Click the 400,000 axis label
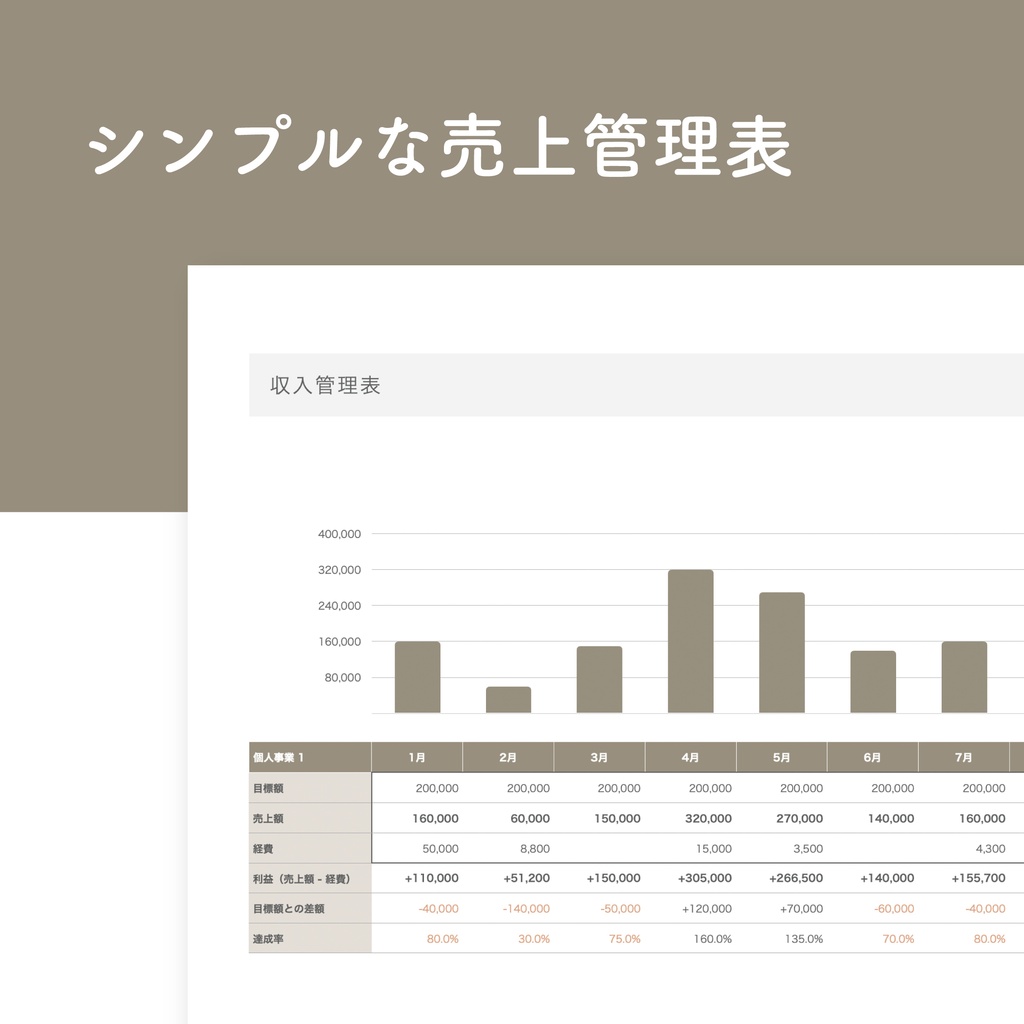The height and width of the screenshot is (1024, 1024). tap(340, 534)
